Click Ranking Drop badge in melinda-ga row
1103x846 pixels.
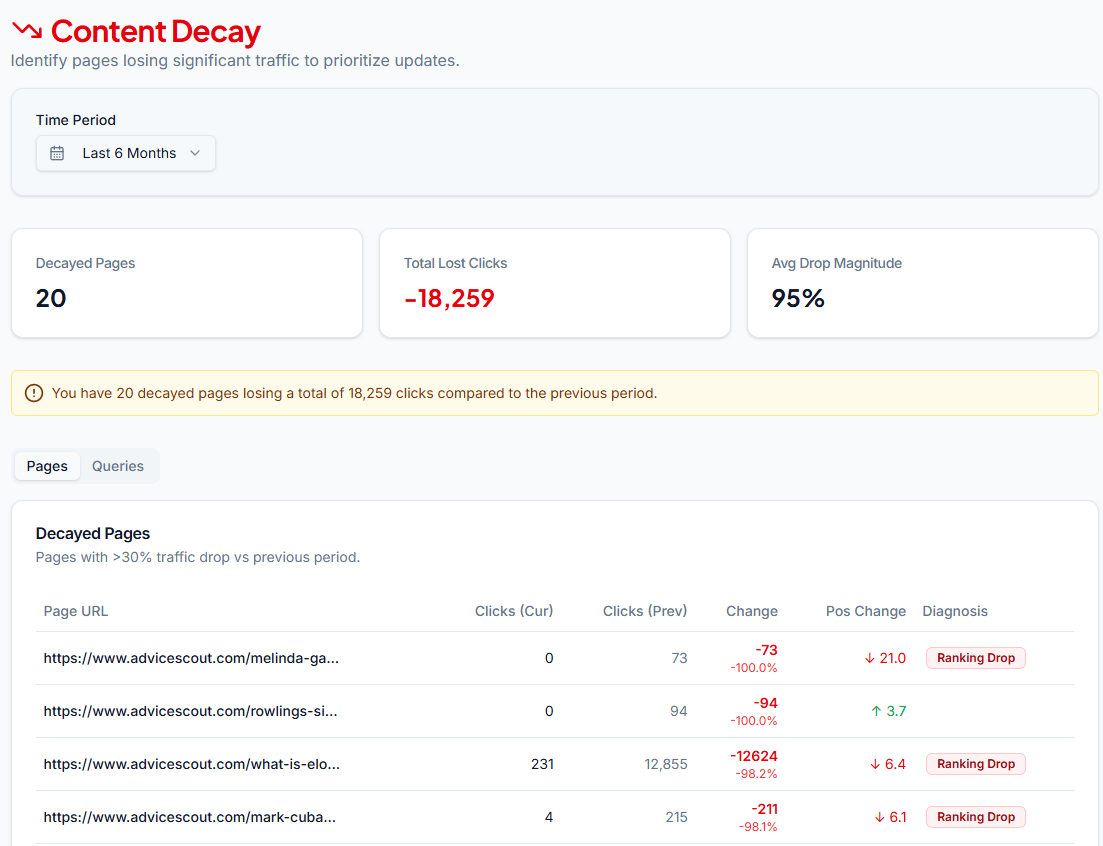pos(975,658)
